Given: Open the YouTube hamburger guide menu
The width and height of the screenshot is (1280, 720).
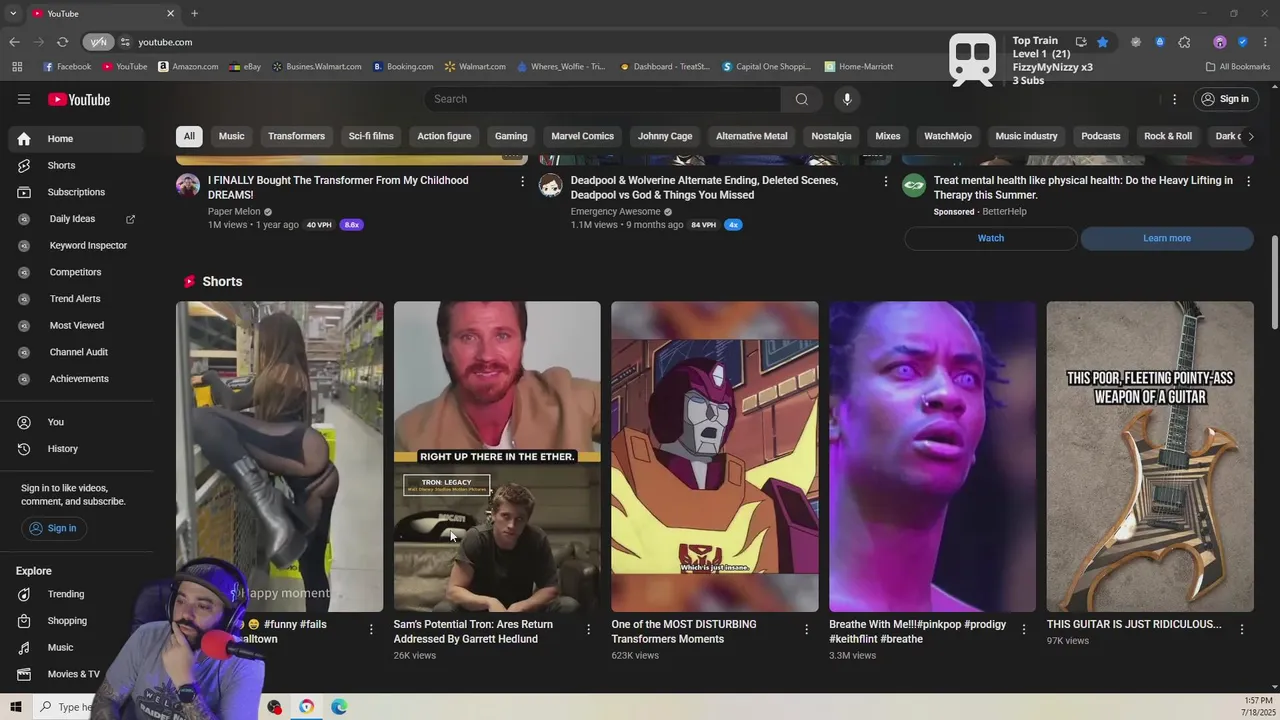Looking at the screenshot, I should tap(24, 99).
